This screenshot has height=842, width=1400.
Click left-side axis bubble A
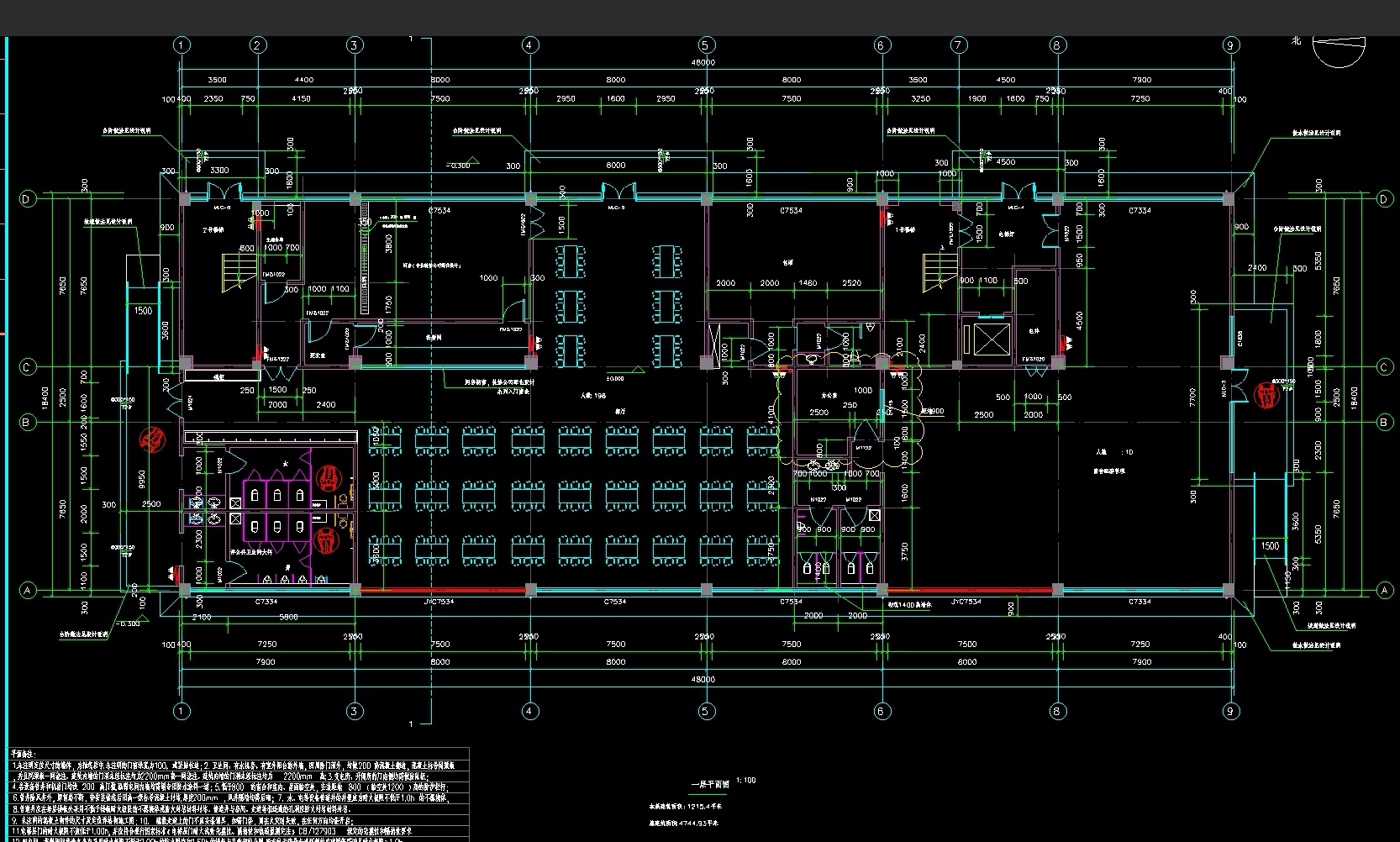coord(27,591)
